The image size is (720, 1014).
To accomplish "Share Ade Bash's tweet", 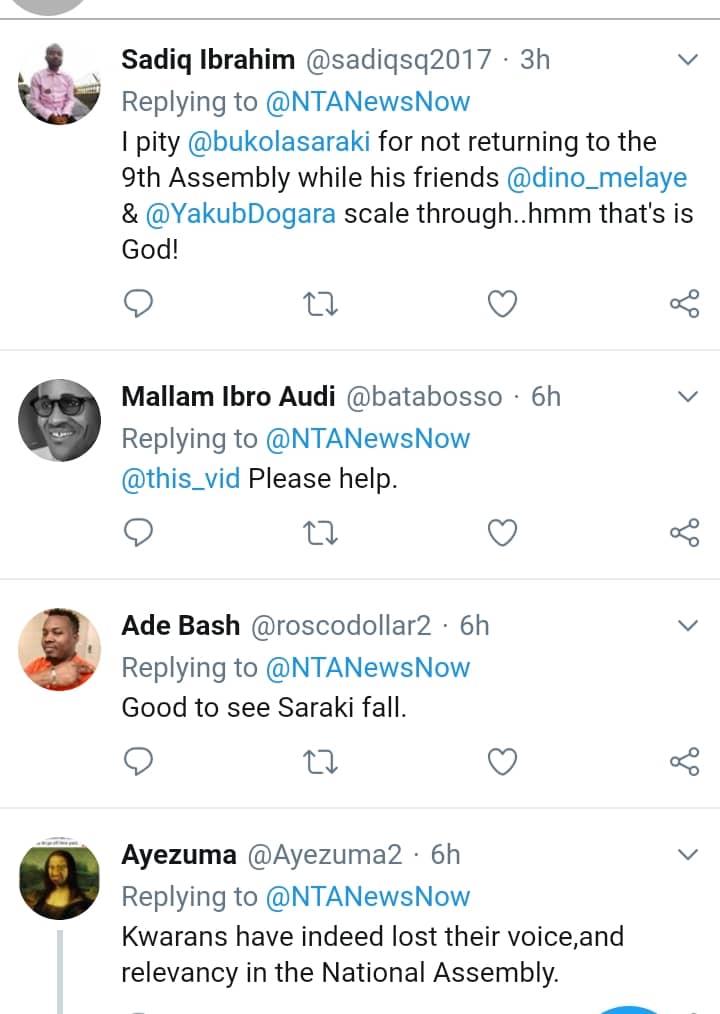I will 684,762.
